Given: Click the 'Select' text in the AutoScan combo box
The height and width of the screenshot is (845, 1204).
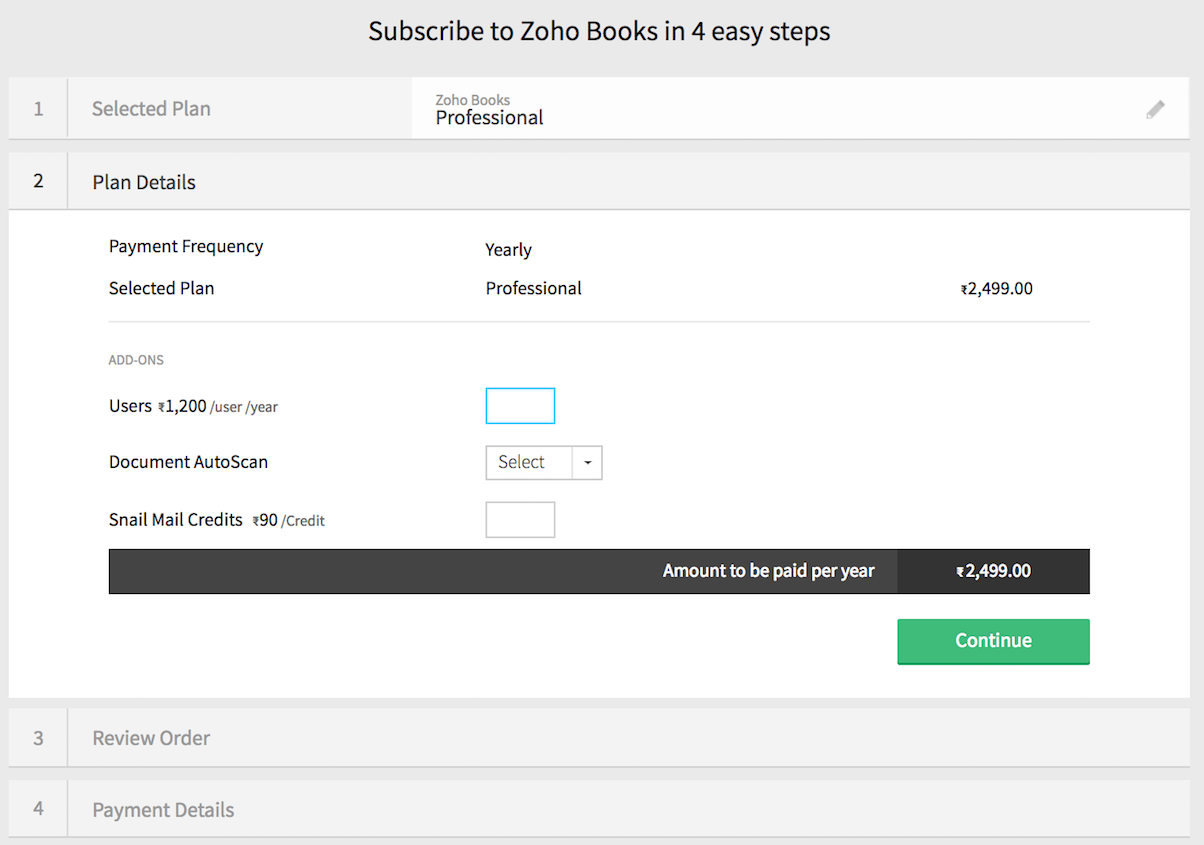Looking at the screenshot, I should pyautogui.click(x=522, y=463).
